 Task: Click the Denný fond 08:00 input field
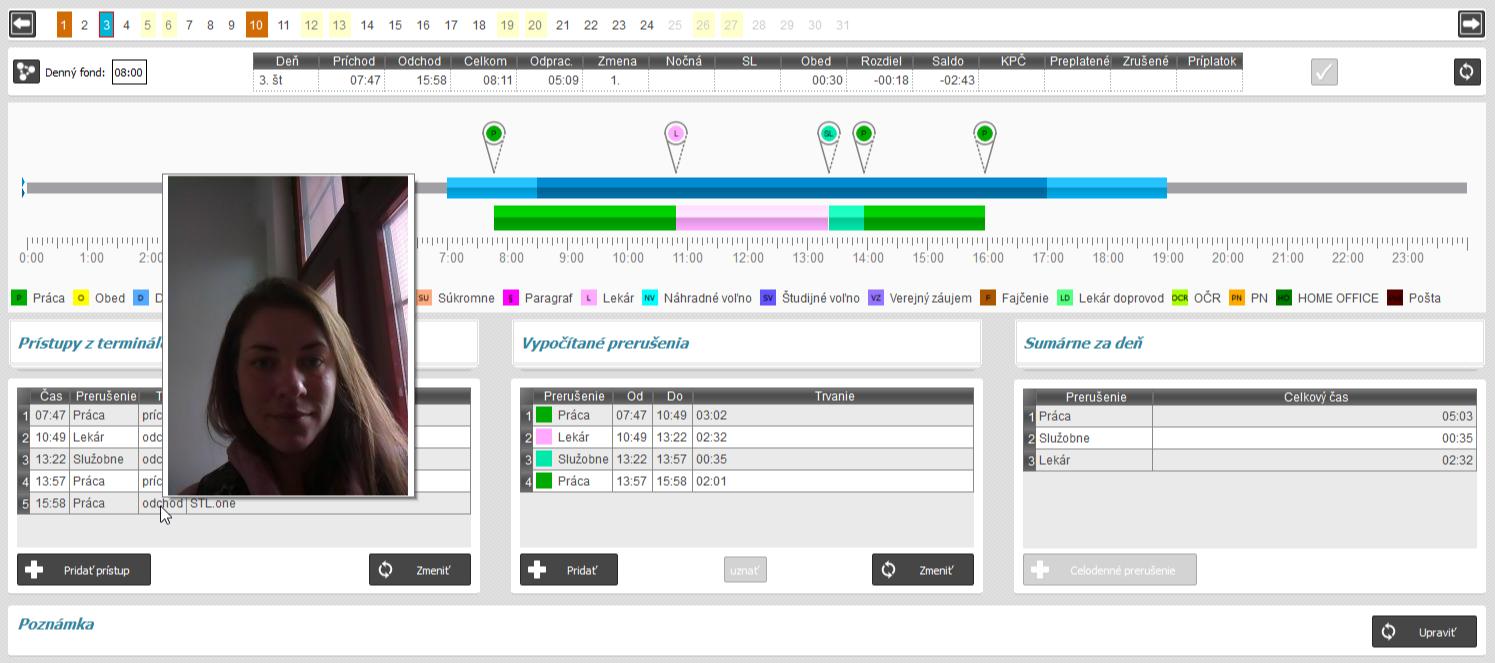click(129, 72)
